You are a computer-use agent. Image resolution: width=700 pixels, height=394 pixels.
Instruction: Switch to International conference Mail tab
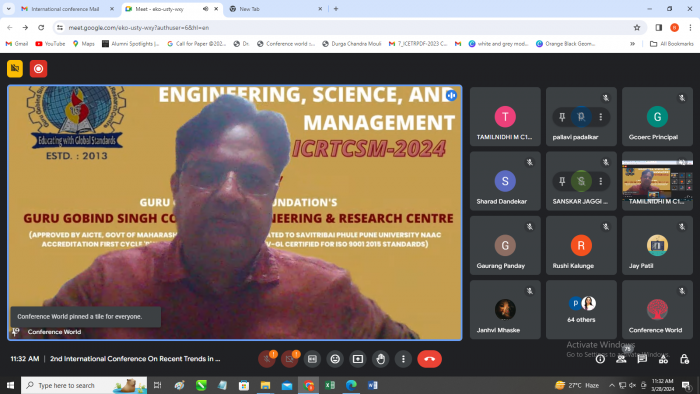click(67, 9)
